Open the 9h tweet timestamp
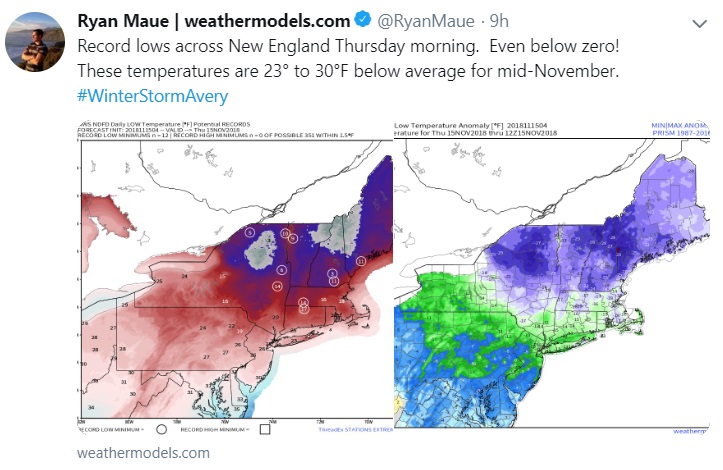This screenshot has height=470, width=723. 499,21
